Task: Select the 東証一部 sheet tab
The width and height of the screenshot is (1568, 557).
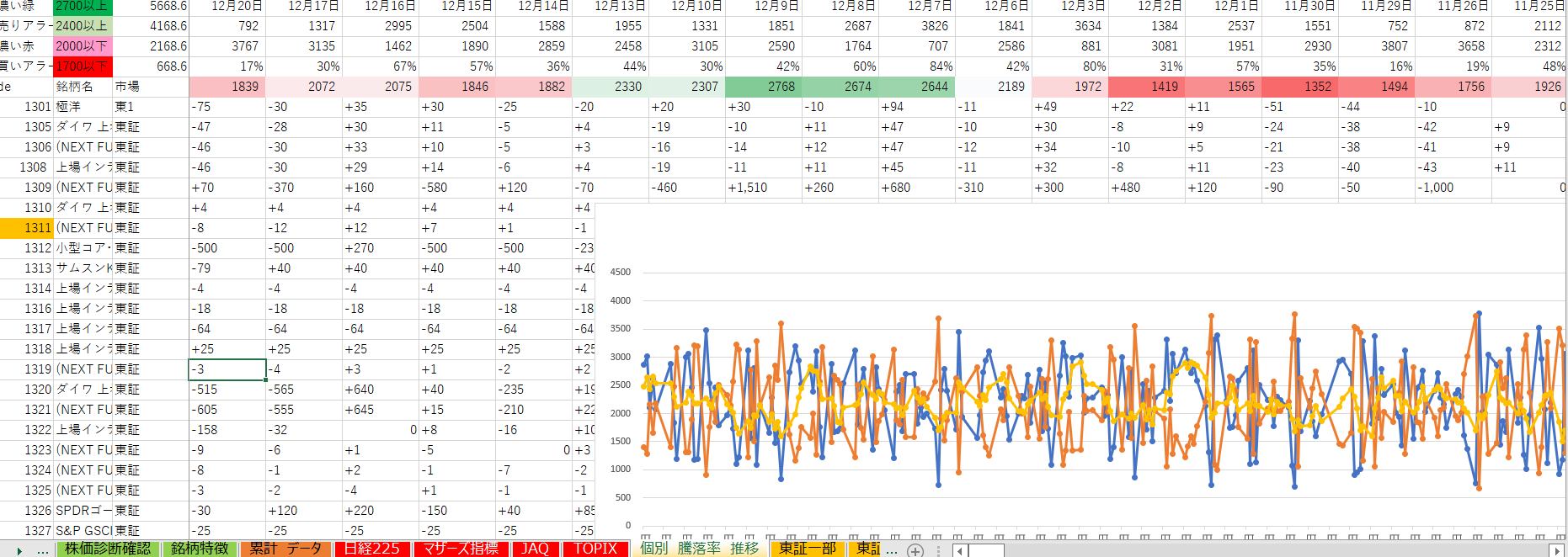Action: 807,549
